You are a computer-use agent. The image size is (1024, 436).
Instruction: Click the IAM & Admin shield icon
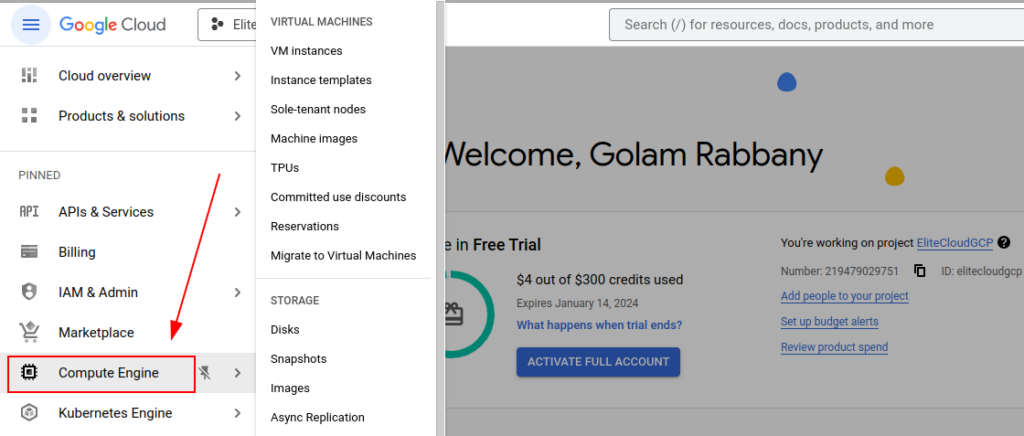pos(29,292)
